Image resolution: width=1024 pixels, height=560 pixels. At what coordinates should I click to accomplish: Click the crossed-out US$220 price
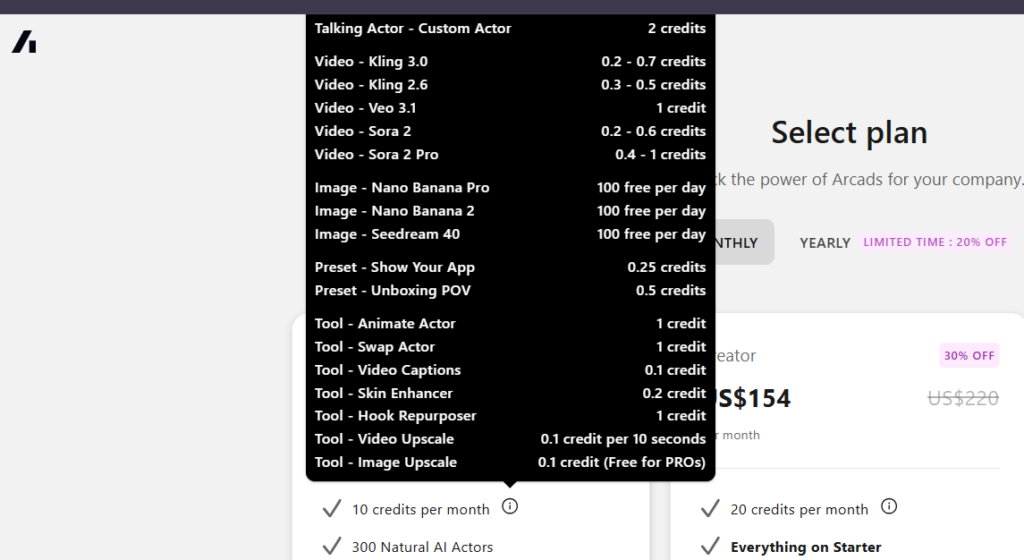pos(963,398)
